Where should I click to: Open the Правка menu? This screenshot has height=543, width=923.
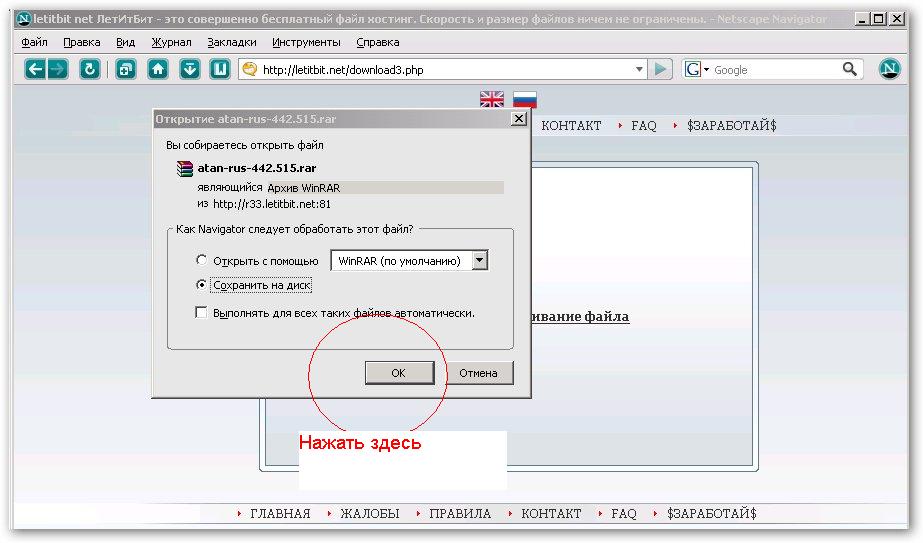[82, 42]
